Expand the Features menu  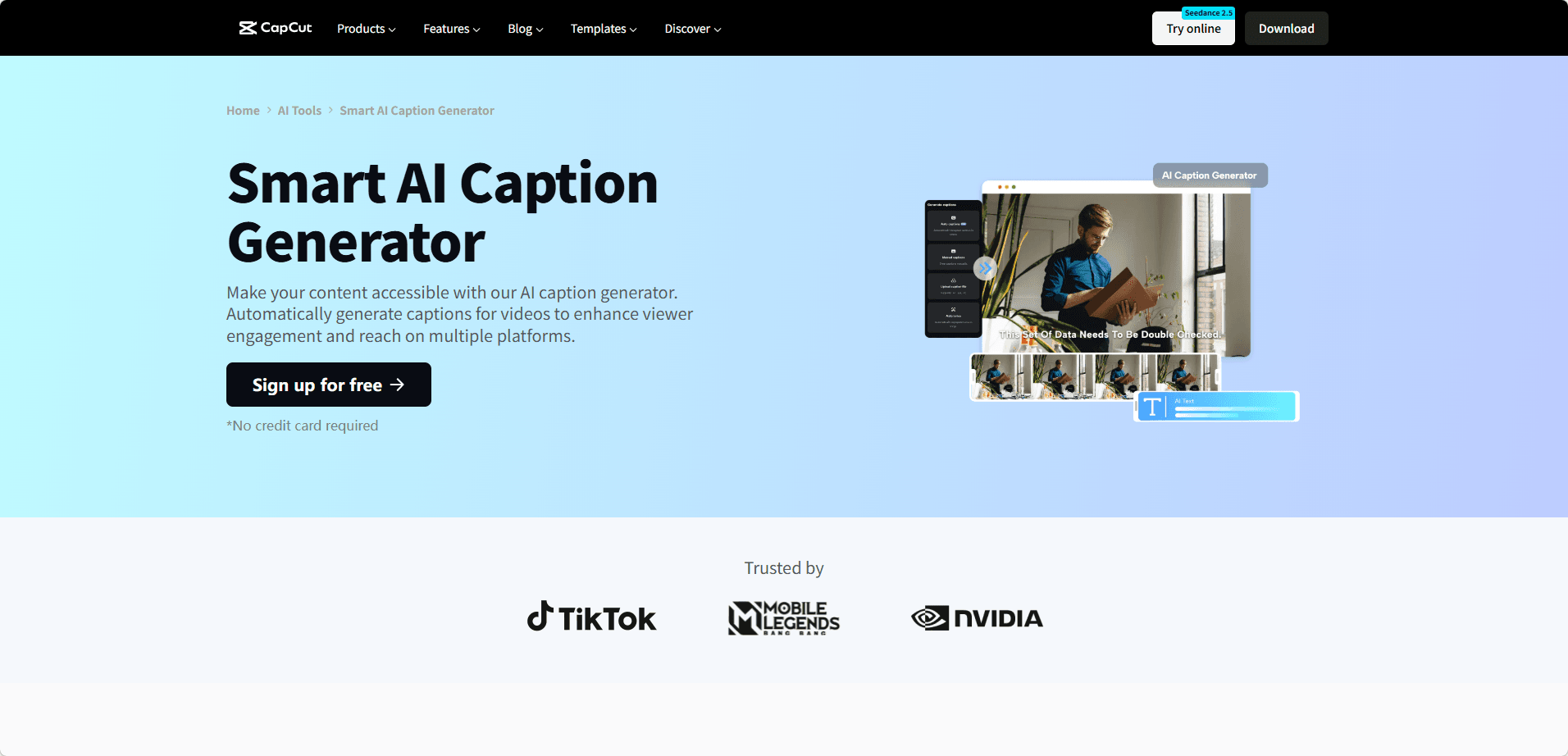452,29
